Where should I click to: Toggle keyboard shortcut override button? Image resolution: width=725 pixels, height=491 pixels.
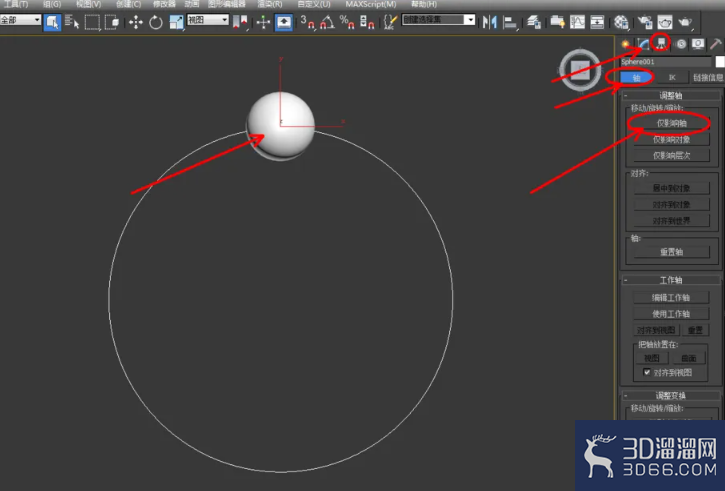(x=283, y=22)
